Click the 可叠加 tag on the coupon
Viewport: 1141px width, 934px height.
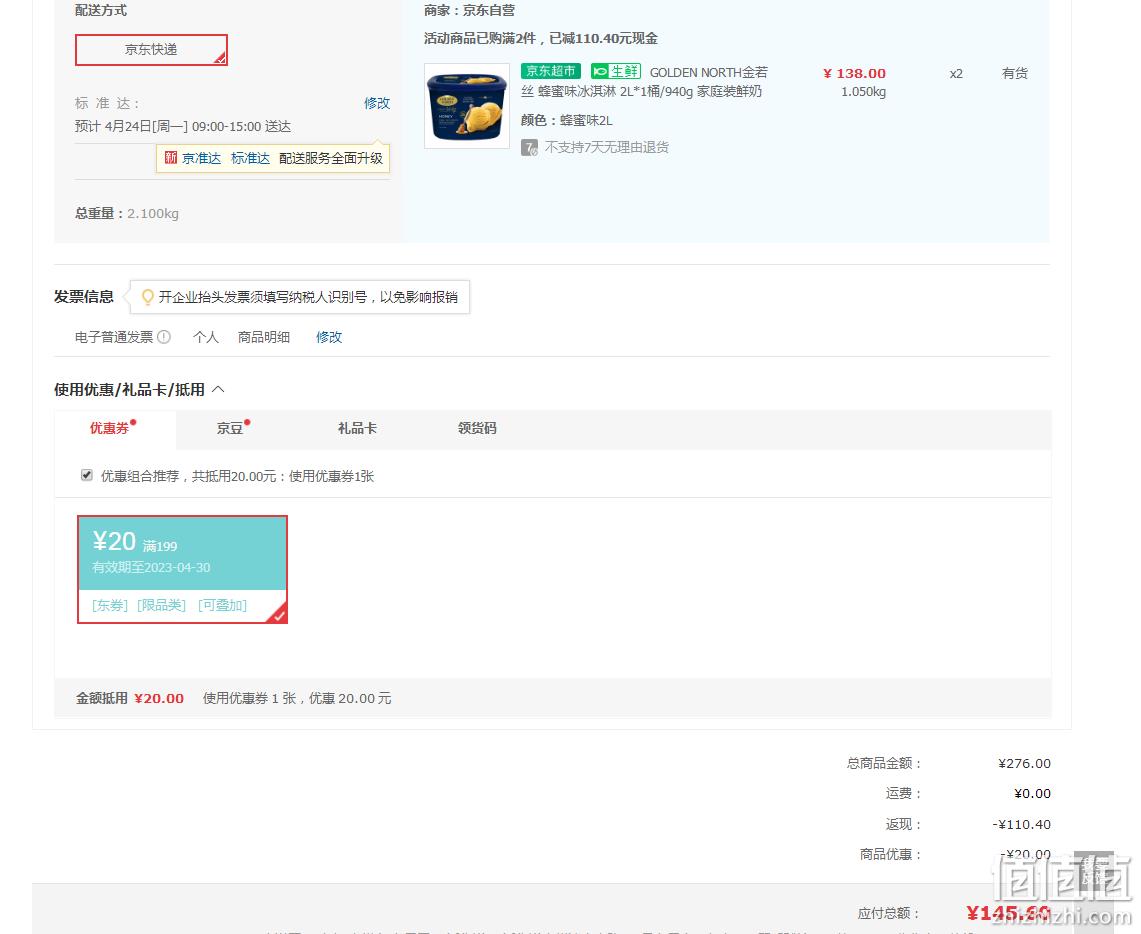pyautogui.click(x=223, y=605)
